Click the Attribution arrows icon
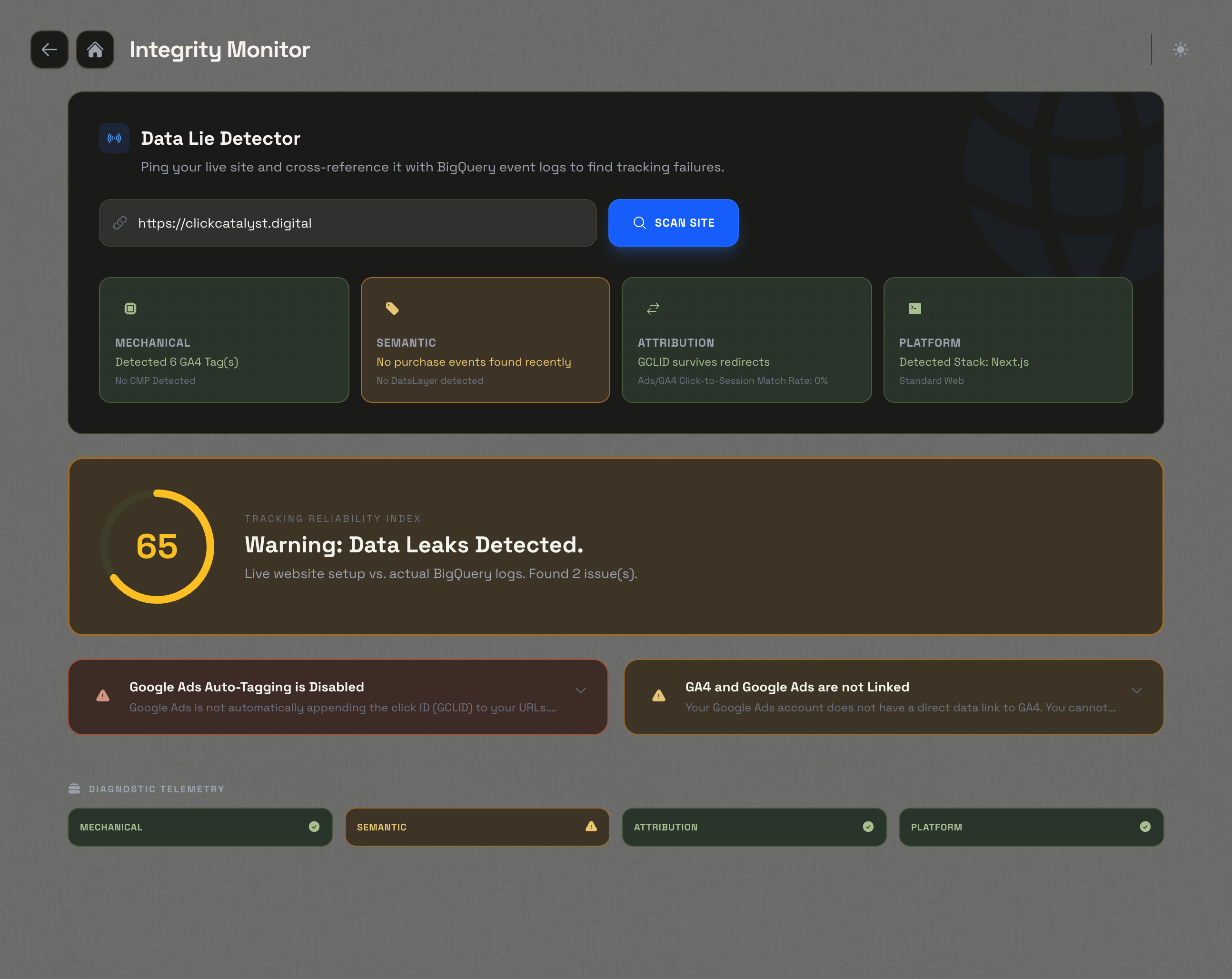 pyautogui.click(x=653, y=309)
